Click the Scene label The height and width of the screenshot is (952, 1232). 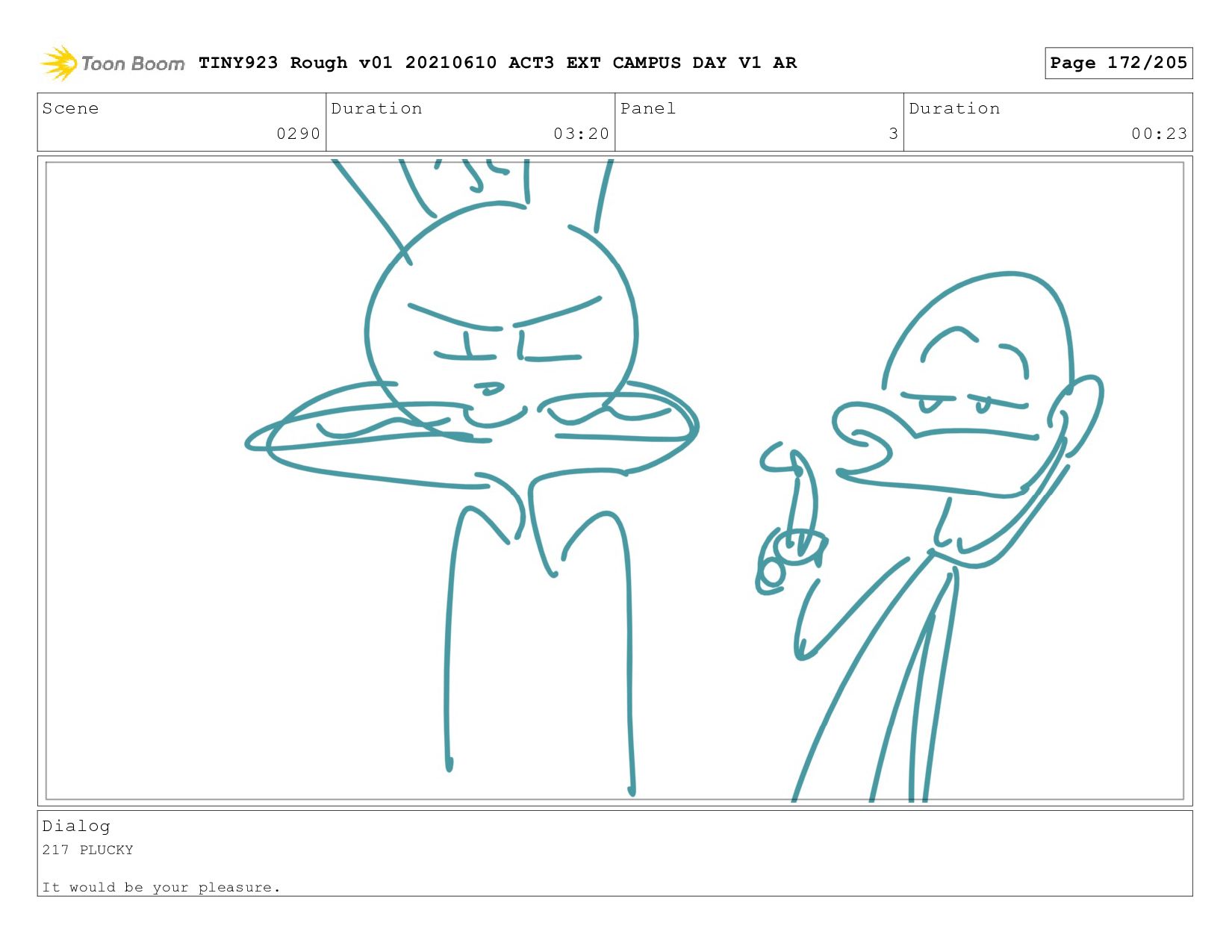pyautogui.click(x=70, y=108)
